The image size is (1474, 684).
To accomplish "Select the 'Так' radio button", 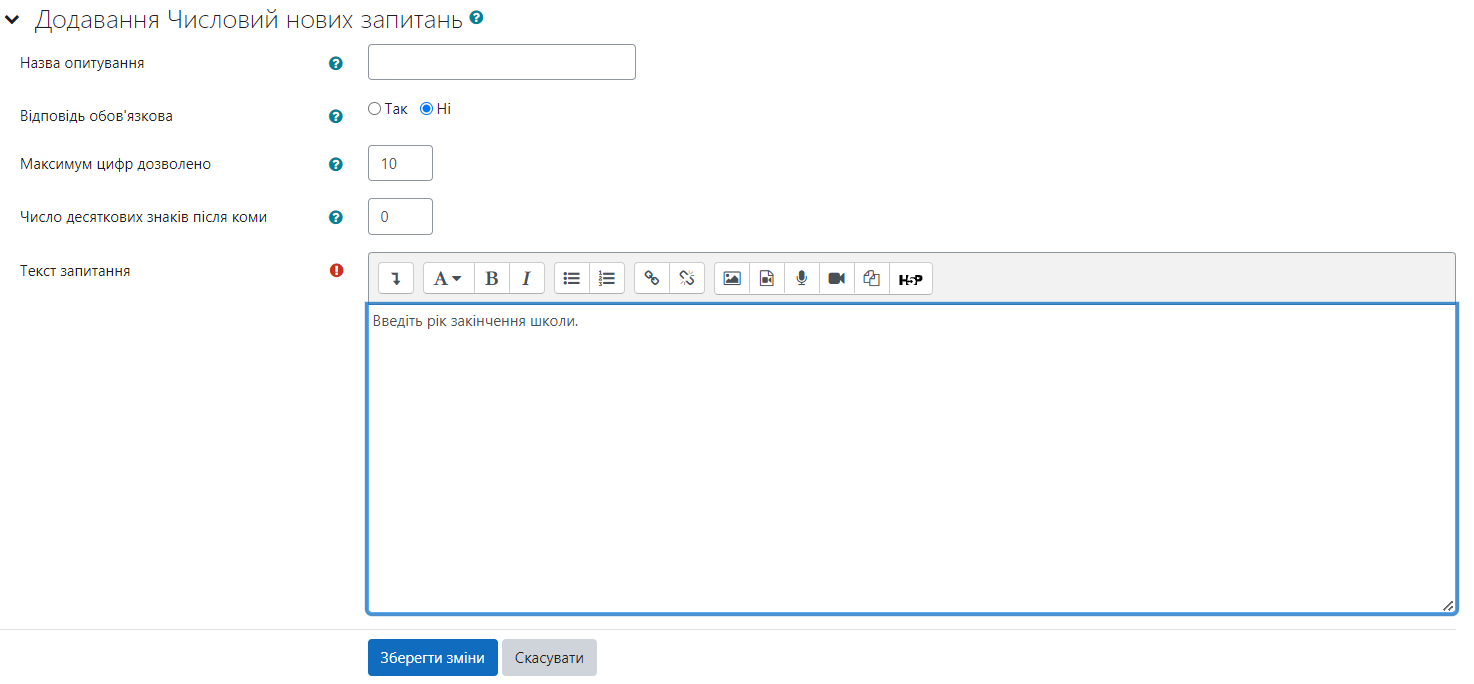I will 374,109.
